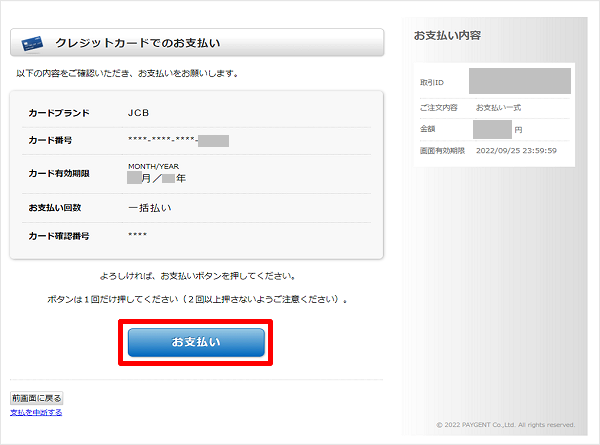The image size is (600, 445).
Task: Click the お支払い回数 label
Action: click(55, 208)
